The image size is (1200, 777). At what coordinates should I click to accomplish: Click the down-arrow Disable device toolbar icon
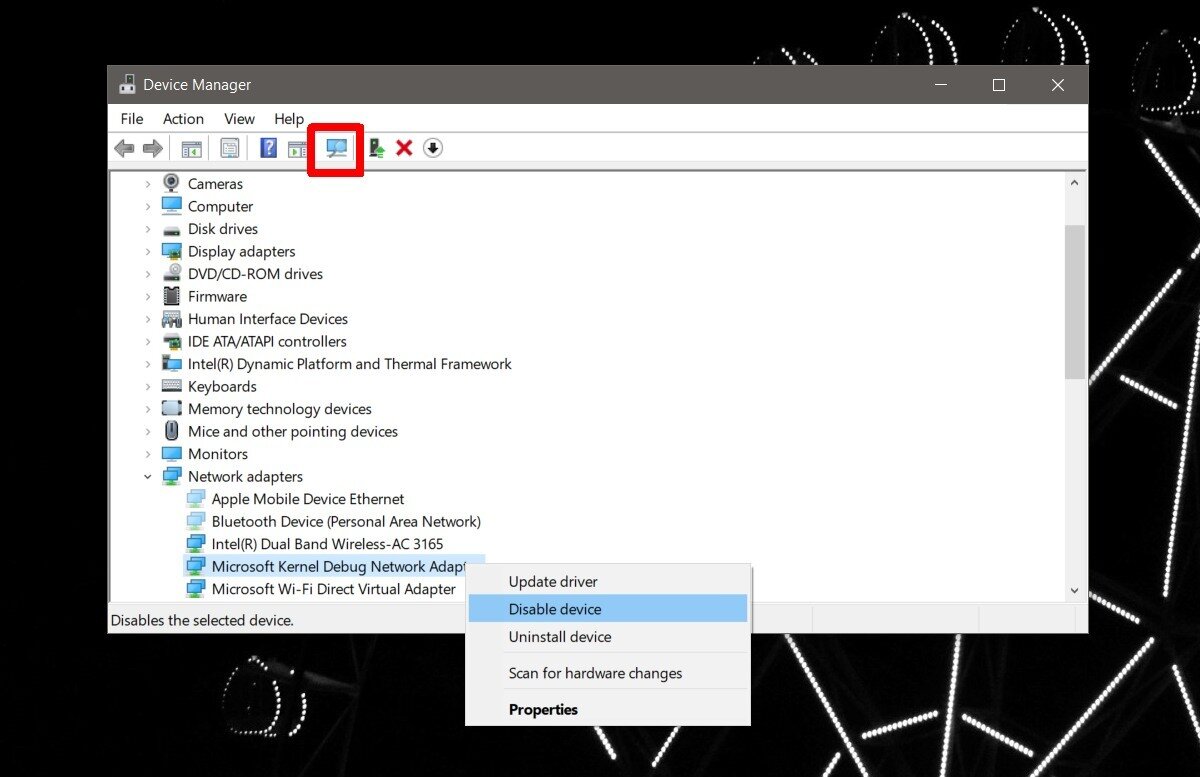(x=432, y=148)
